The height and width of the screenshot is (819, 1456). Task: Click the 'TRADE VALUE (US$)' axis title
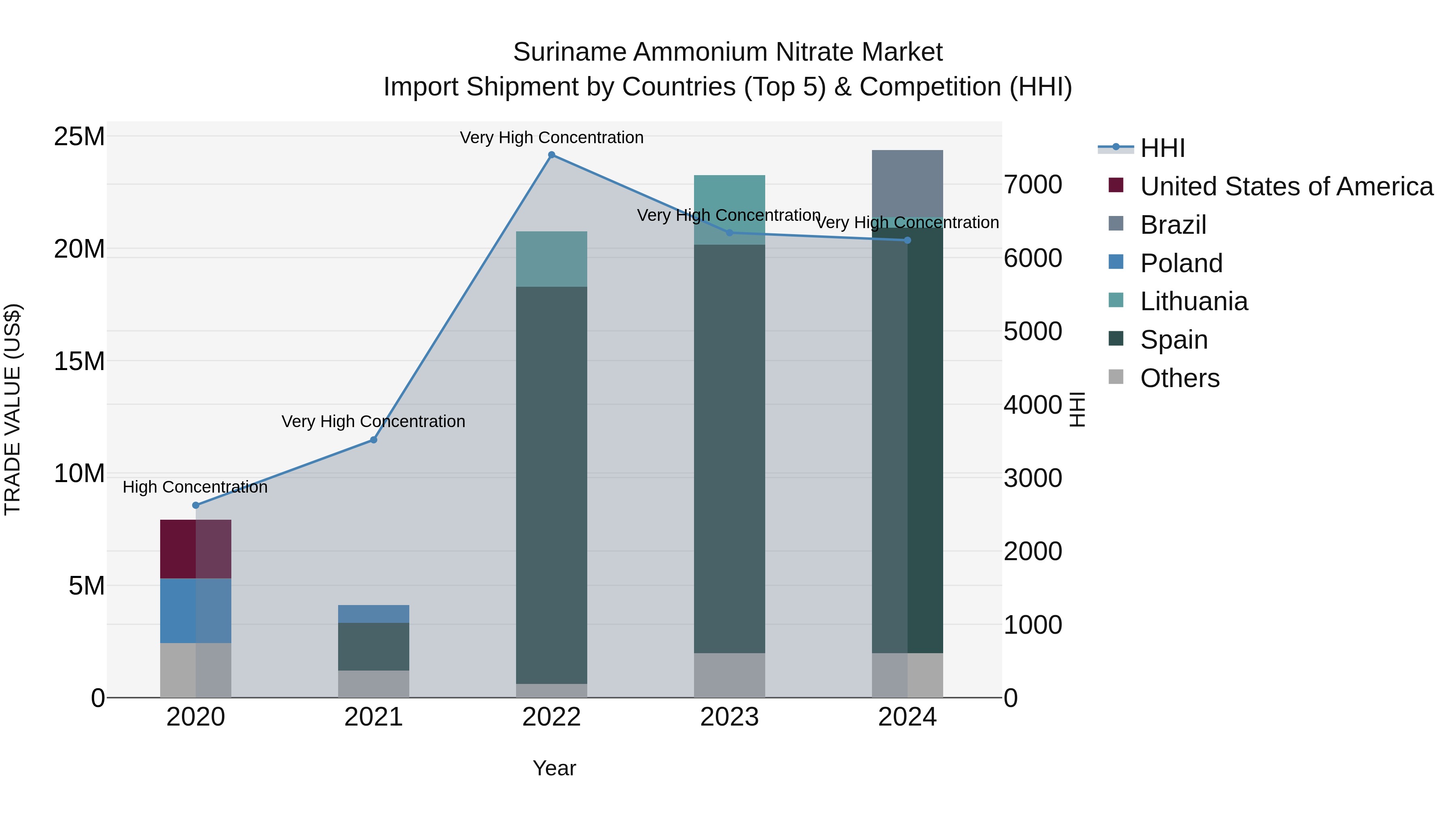(x=13, y=409)
